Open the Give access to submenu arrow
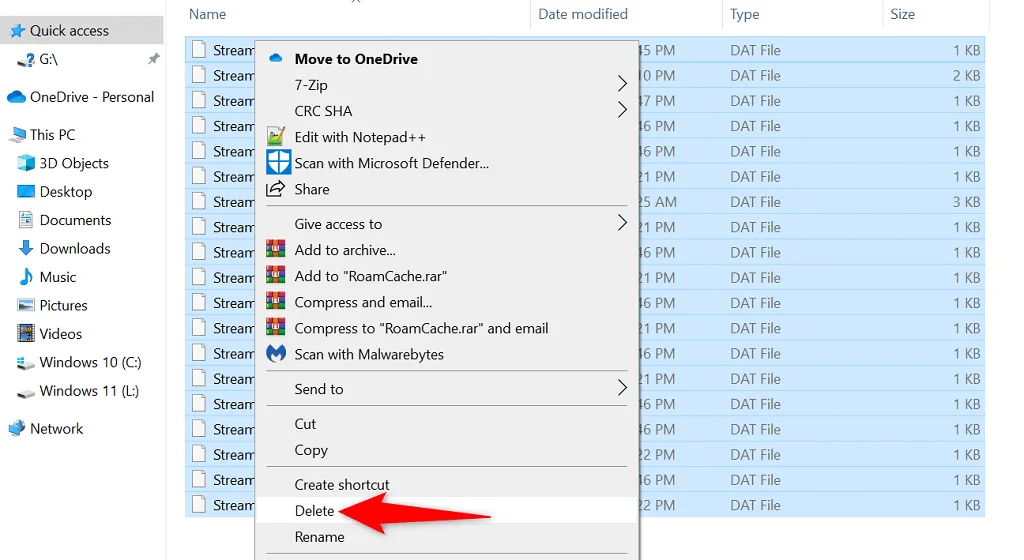This screenshot has height=560, width=1024. pyautogui.click(x=622, y=224)
